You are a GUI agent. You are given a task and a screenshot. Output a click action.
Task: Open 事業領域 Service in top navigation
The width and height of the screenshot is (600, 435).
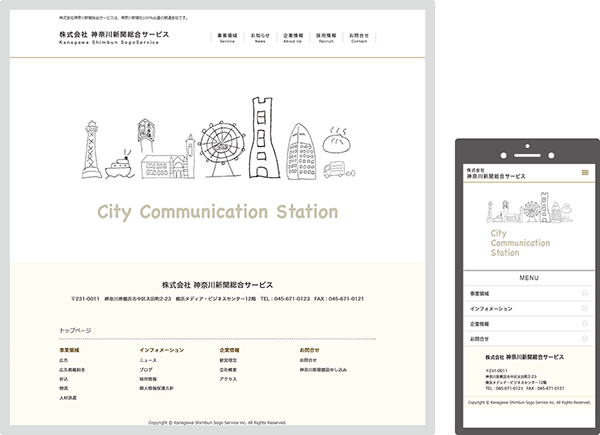click(x=227, y=38)
